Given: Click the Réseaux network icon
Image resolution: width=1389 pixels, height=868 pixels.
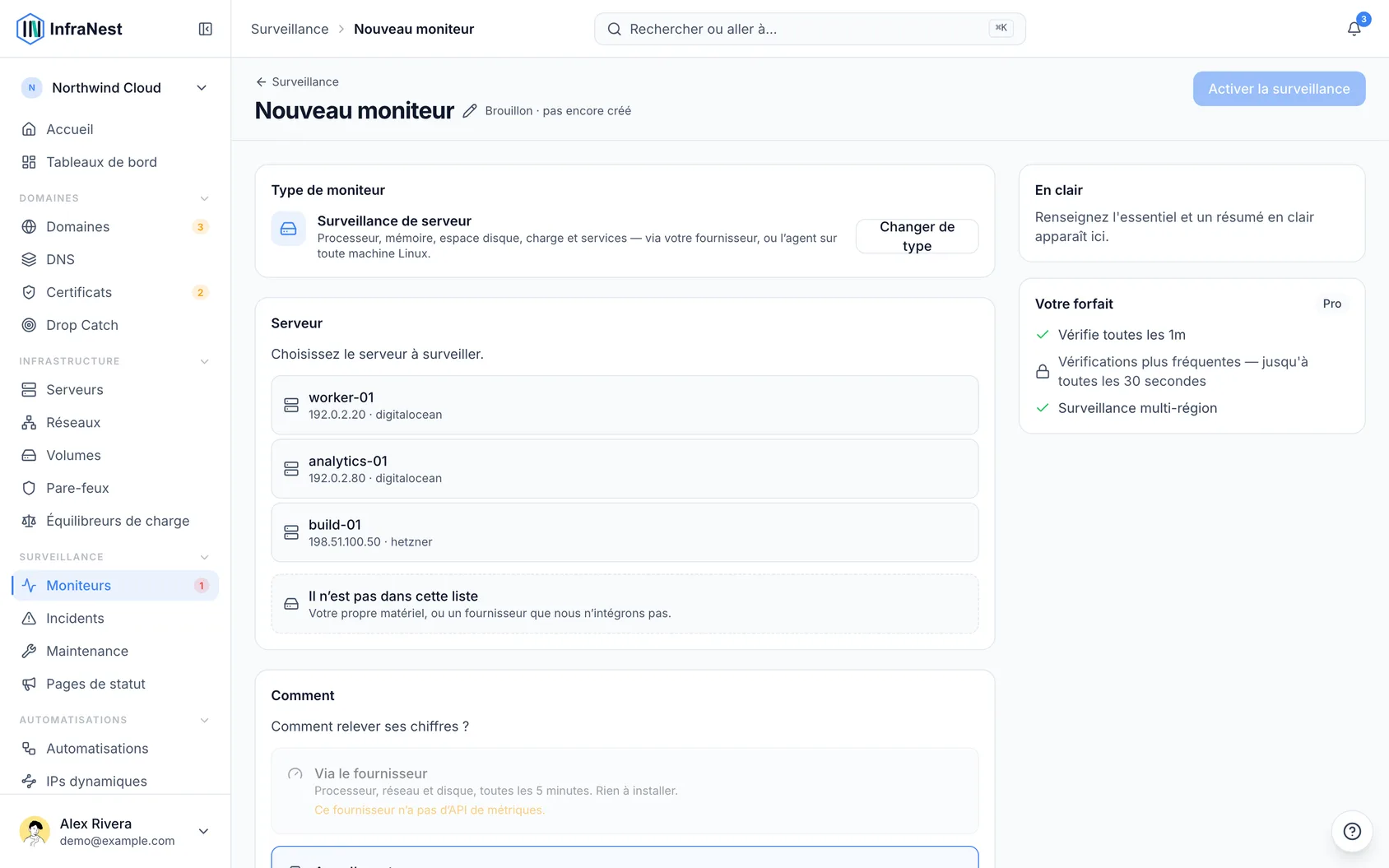Looking at the screenshot, I should (29, 422).
